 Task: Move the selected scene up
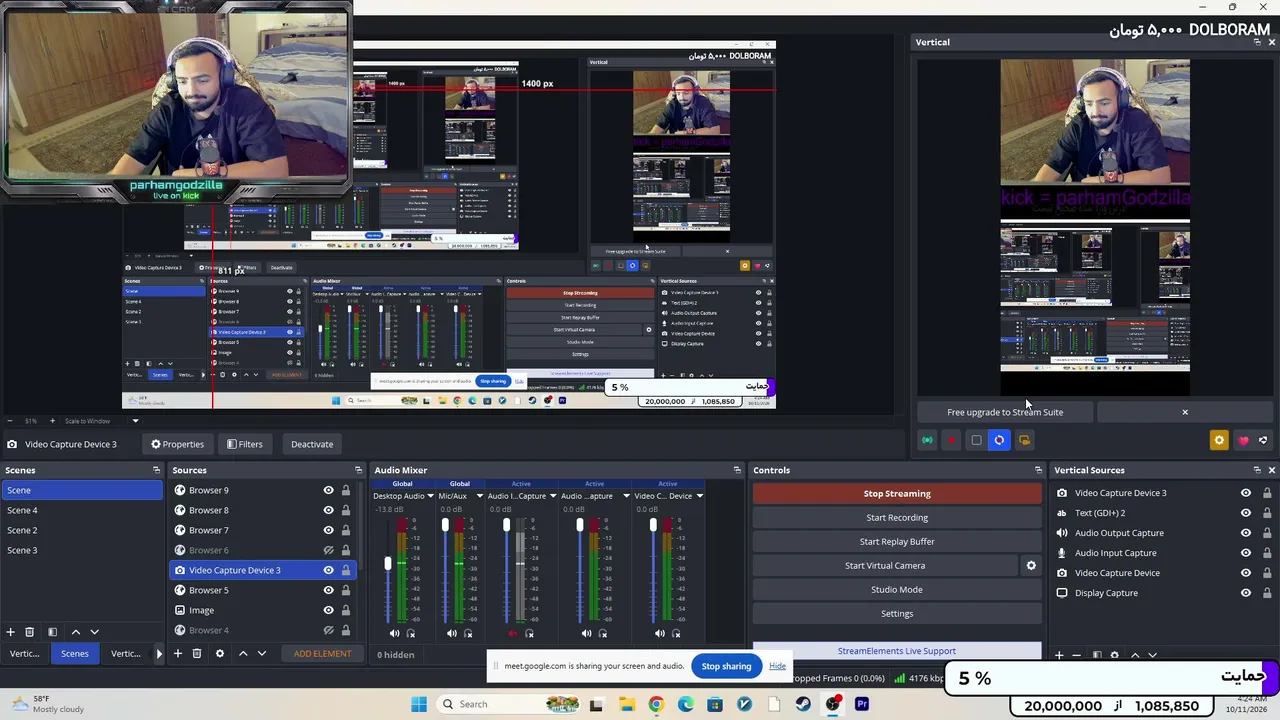pyautogui.click(x=75, y=632)
